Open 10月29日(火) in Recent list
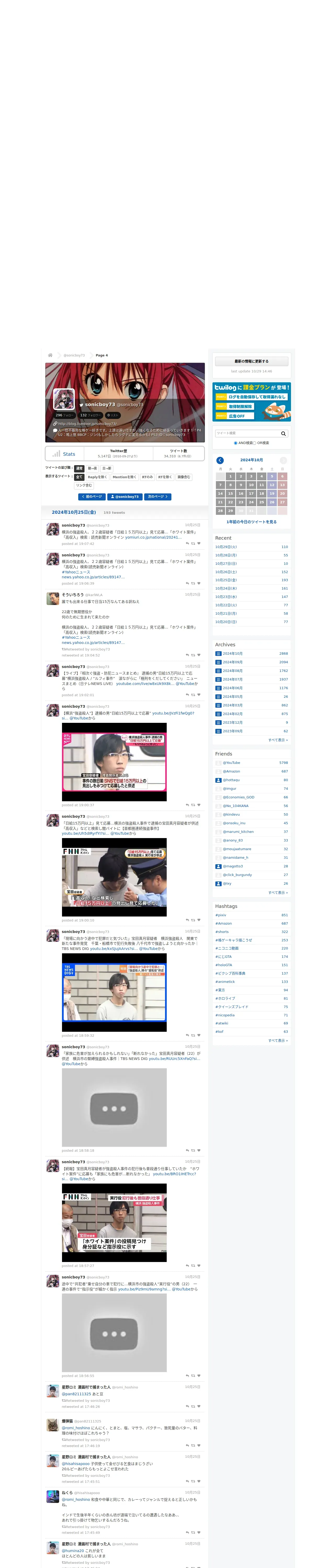This screenshot has height=1568, width=336. click(x=226, y=547)
